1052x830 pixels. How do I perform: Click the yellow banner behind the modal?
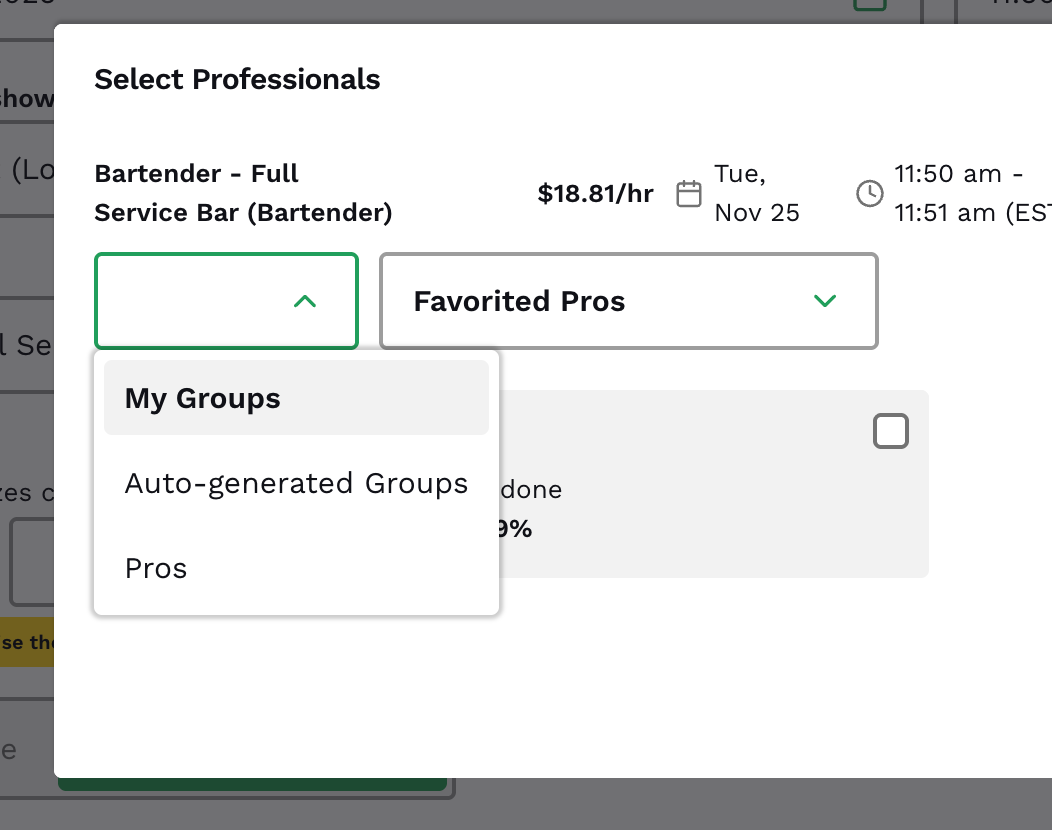pyautogui.click(x=27, y=642)
